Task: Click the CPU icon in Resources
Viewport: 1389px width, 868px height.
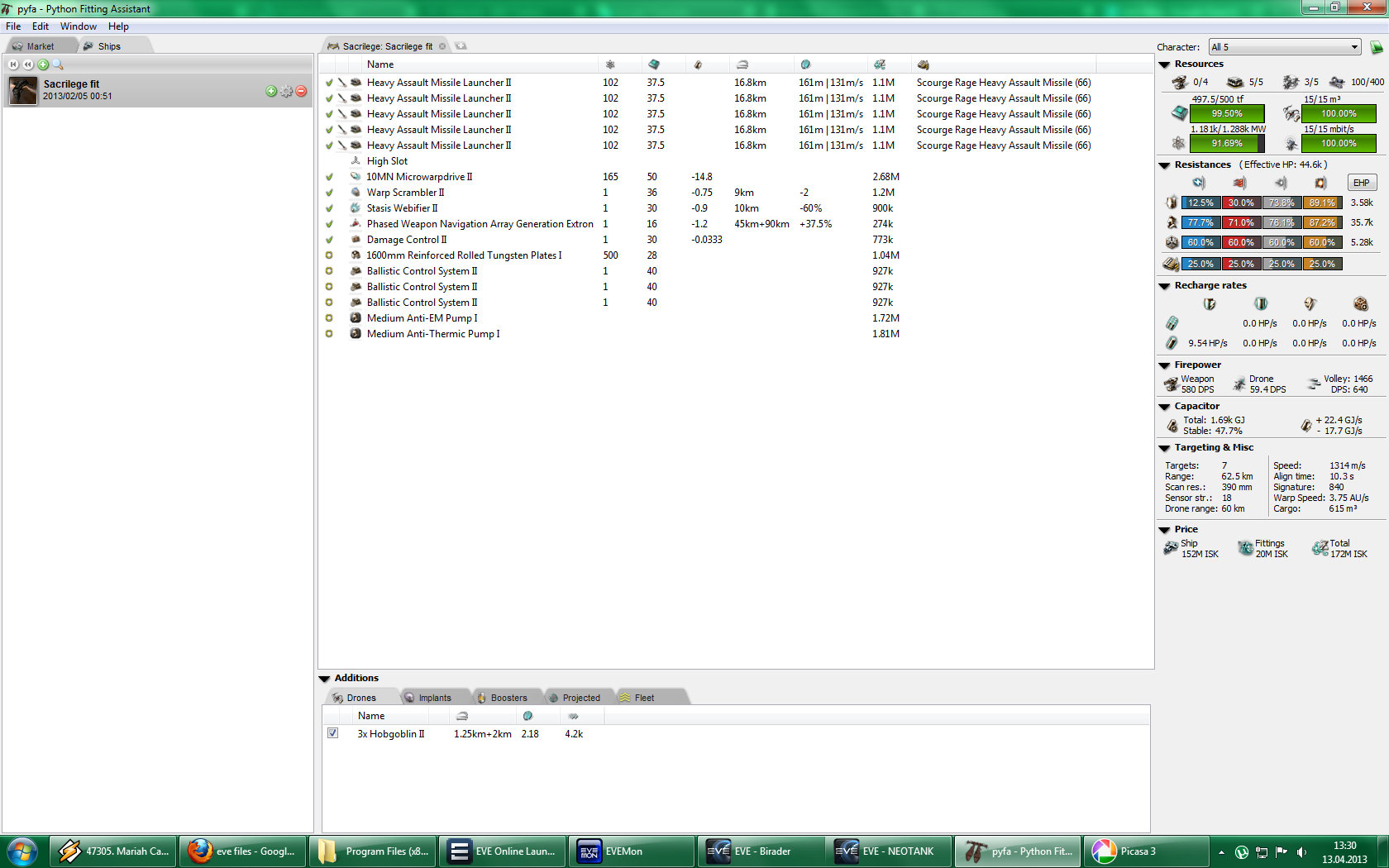Action: point(1179,113)
